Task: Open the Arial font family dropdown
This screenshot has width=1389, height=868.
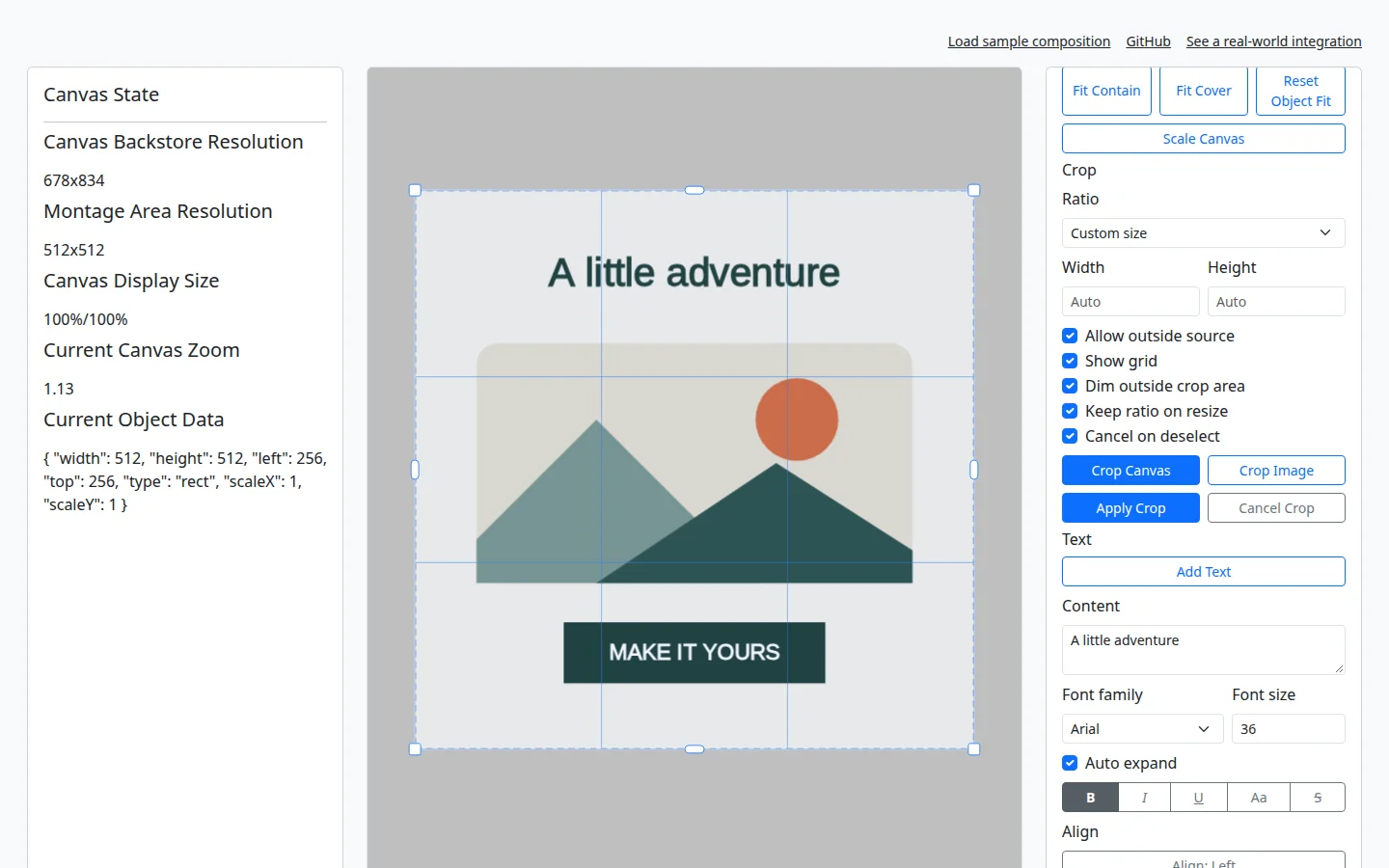Action: pos(1142,729)
